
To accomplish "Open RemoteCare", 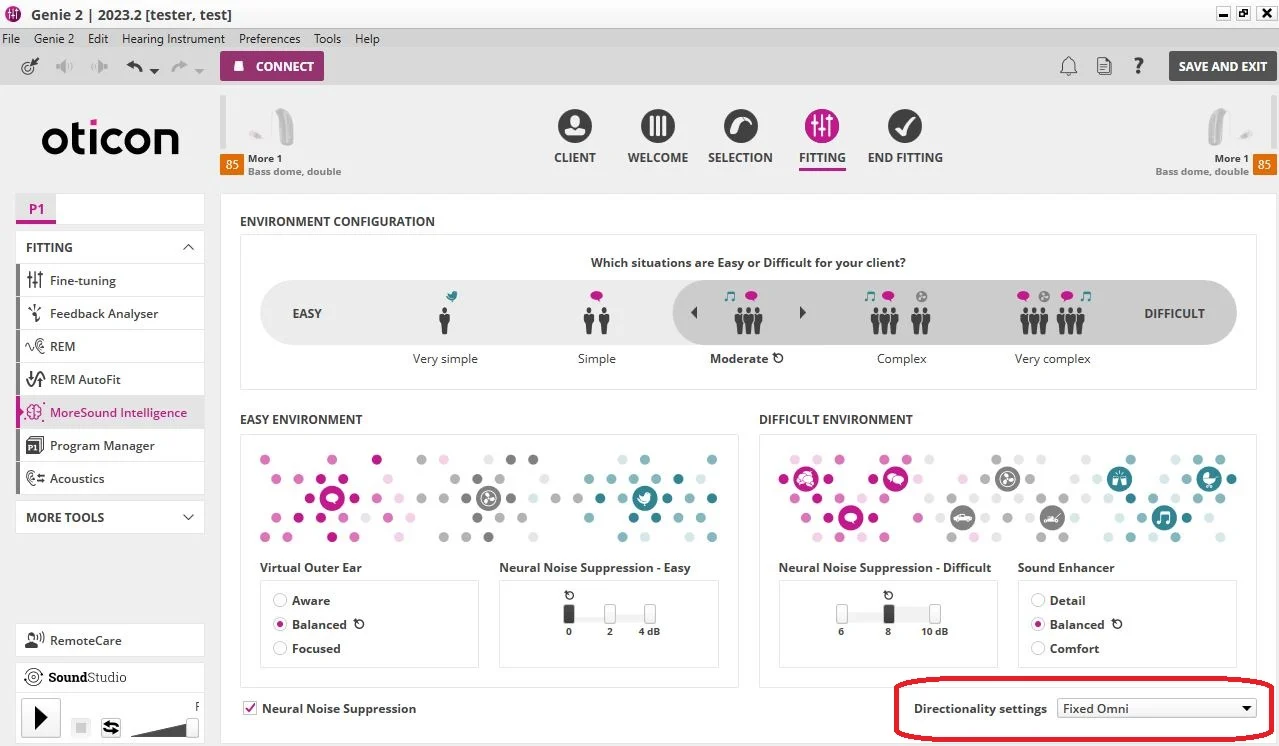I will coord(110,640).
